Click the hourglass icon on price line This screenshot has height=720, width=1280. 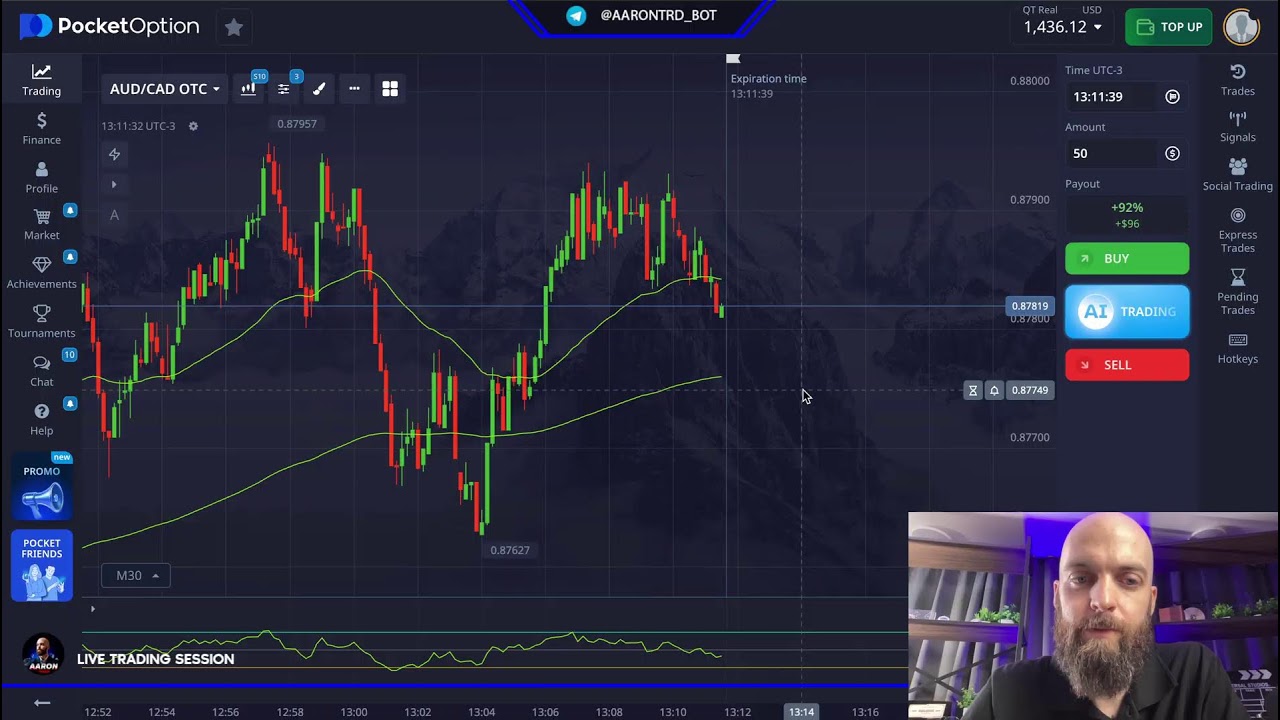pos(973,390)
